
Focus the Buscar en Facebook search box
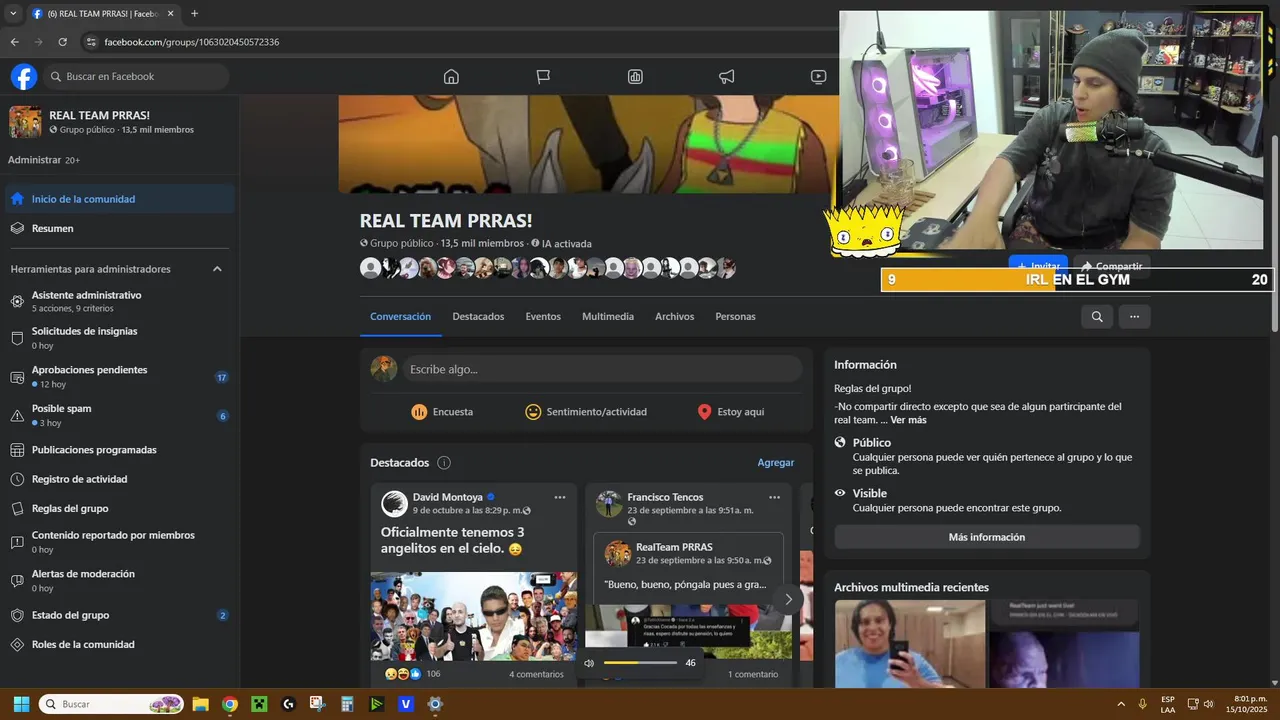pos(136,76)
